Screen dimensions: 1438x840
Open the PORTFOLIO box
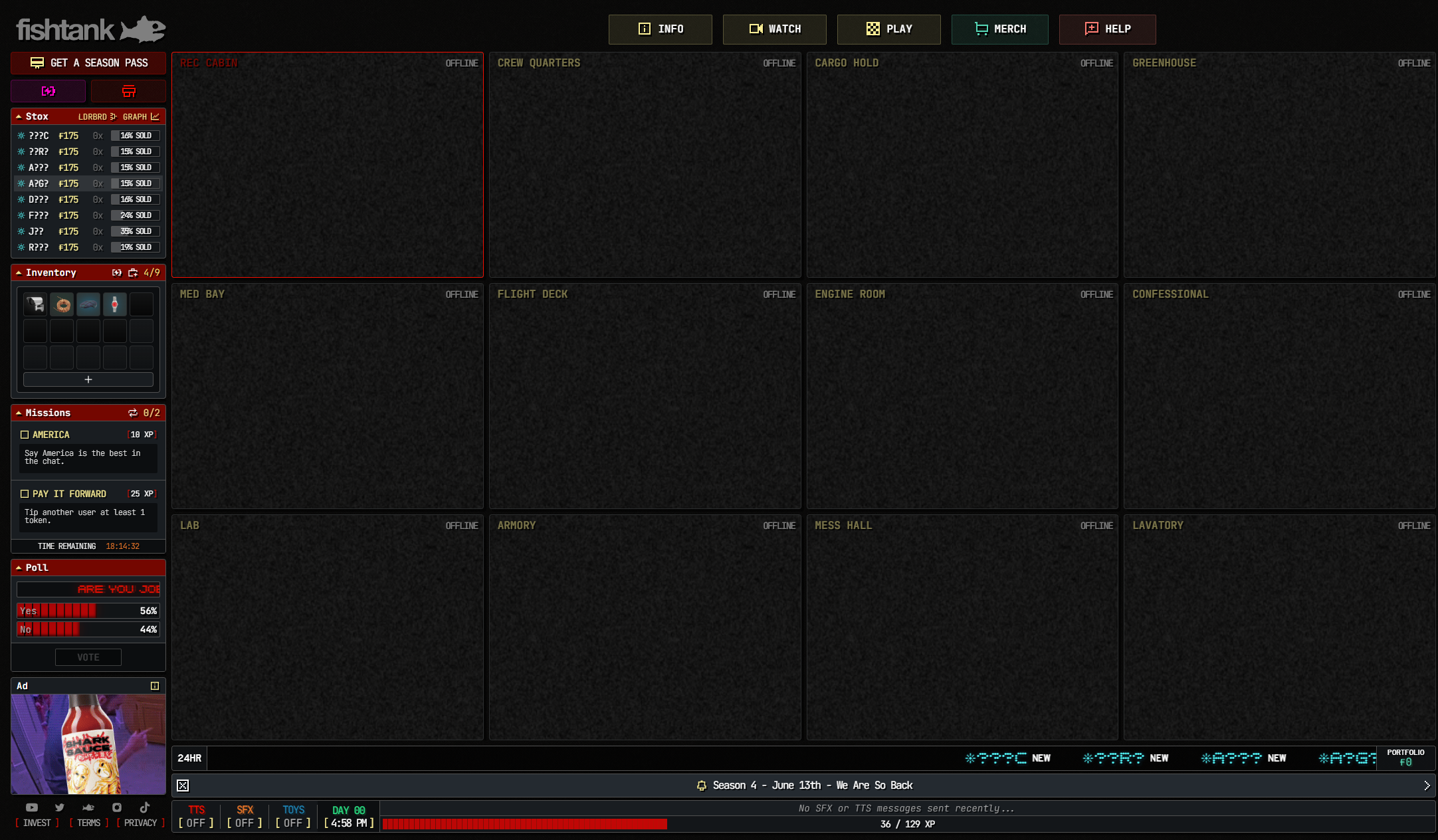(x=1406, y=758)
